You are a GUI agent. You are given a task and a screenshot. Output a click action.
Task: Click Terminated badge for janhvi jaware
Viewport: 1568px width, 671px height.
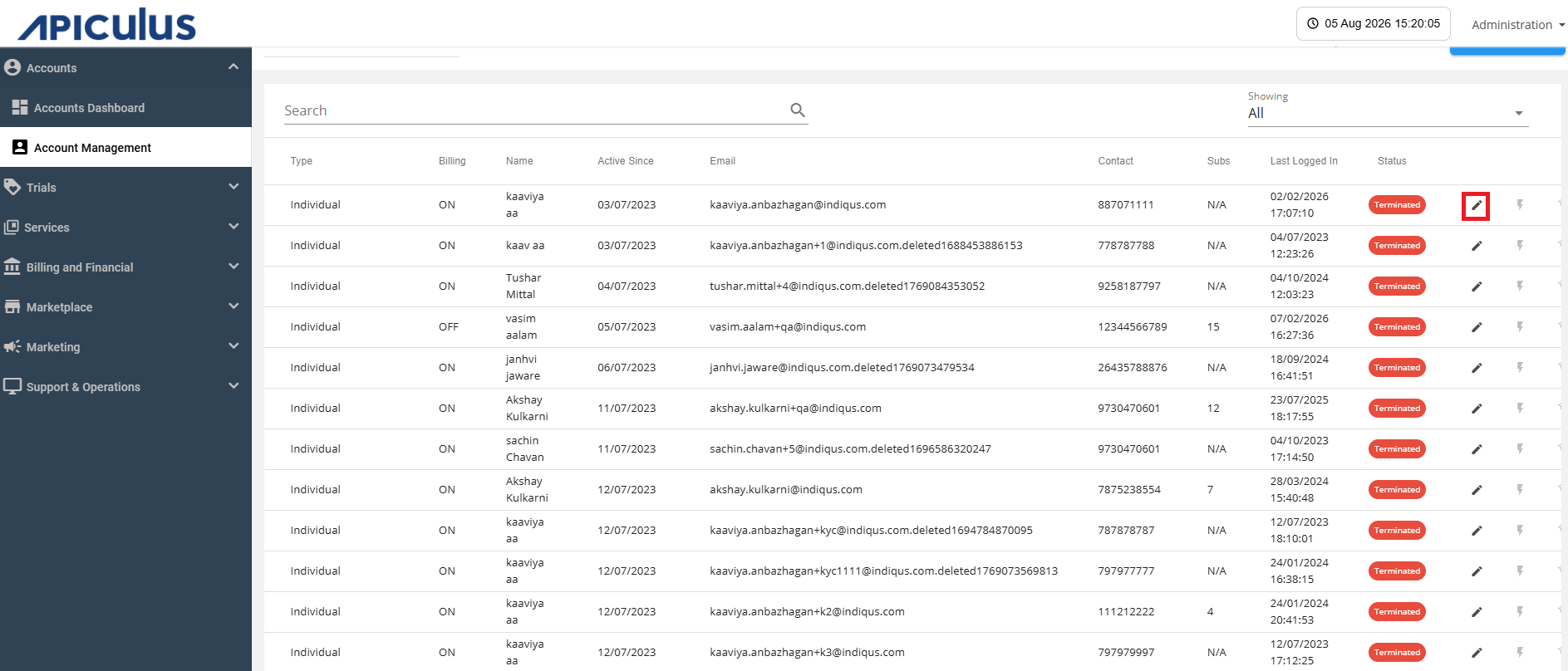click(1397, 368)
